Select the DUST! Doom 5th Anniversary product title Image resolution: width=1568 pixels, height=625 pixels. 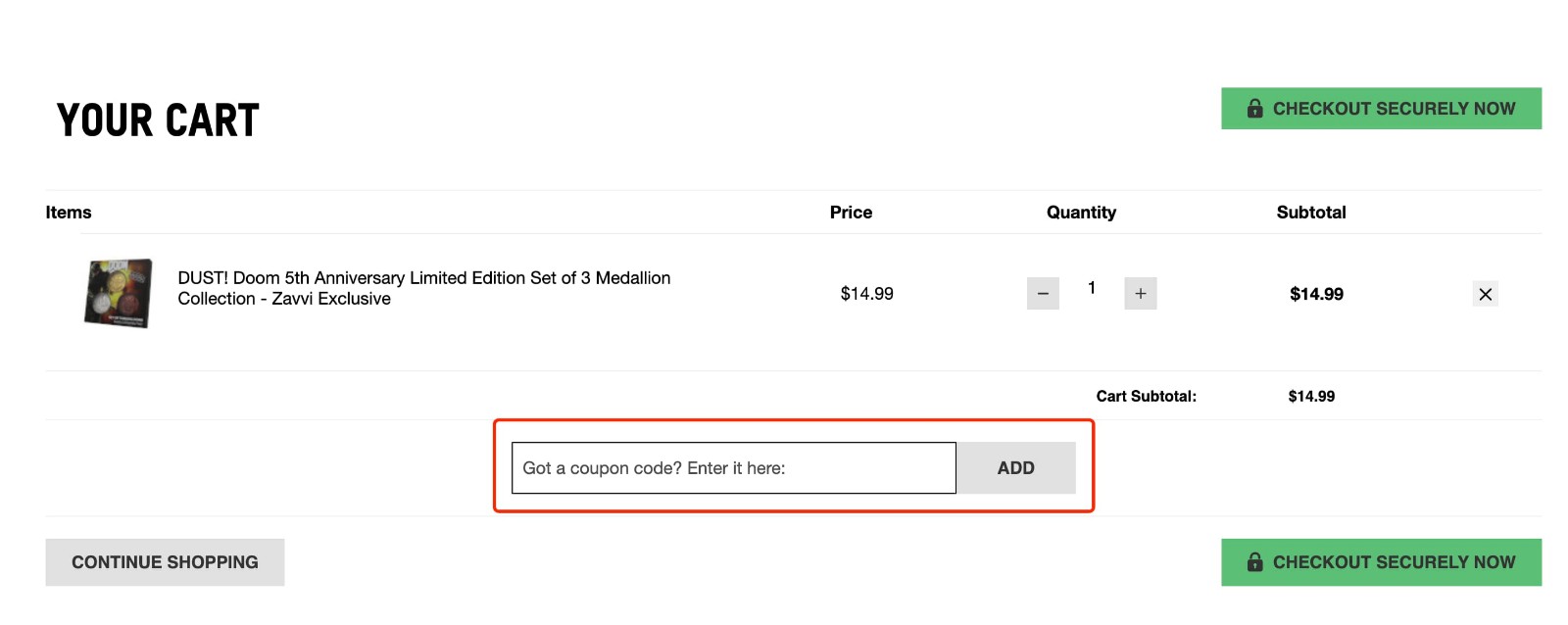(423, 288)
